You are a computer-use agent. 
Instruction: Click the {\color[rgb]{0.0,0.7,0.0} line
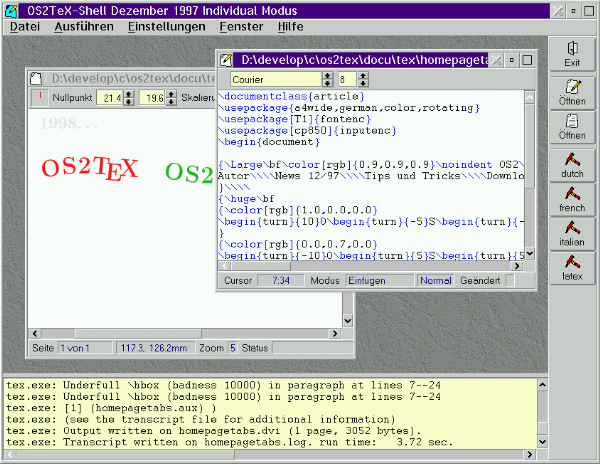point(298,244)
